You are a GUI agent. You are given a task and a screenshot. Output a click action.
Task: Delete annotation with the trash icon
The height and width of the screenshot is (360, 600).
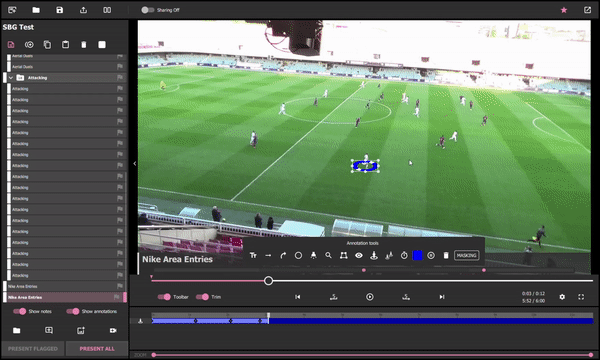pyautogui.click(x=446, y=255)
